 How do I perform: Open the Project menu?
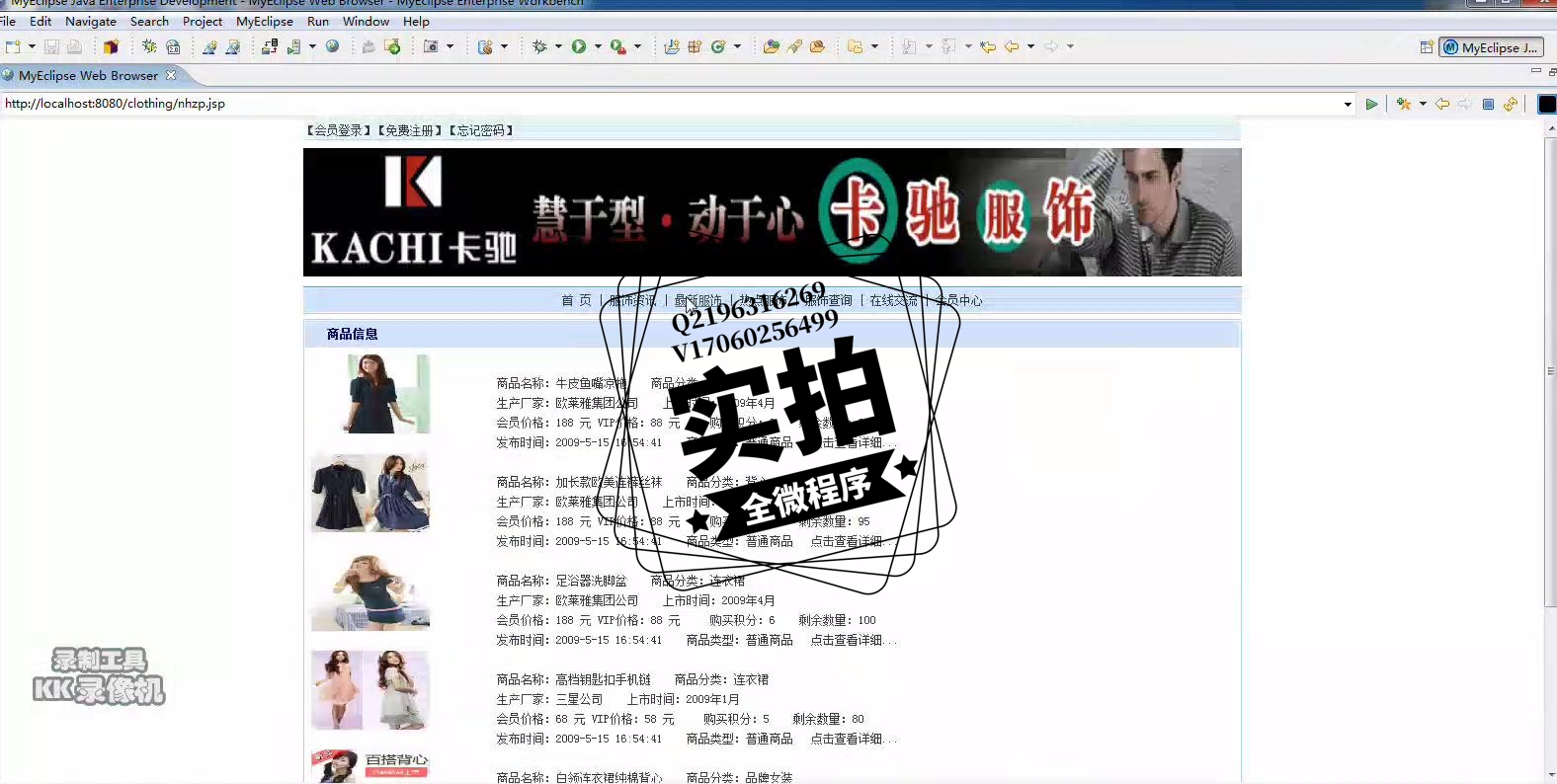point(203,21)
